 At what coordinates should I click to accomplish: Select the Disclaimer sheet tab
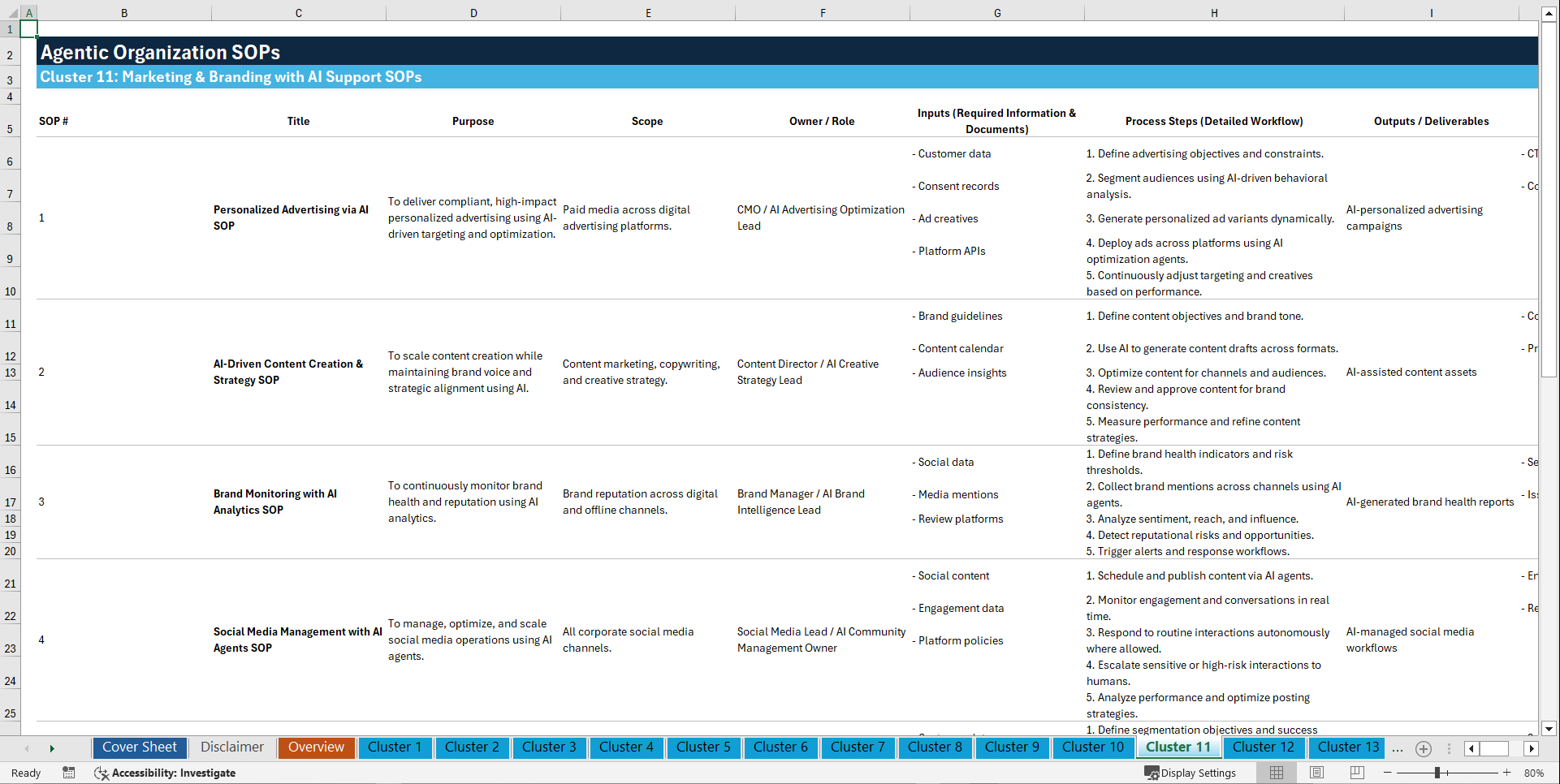click(x=231, y=747)
